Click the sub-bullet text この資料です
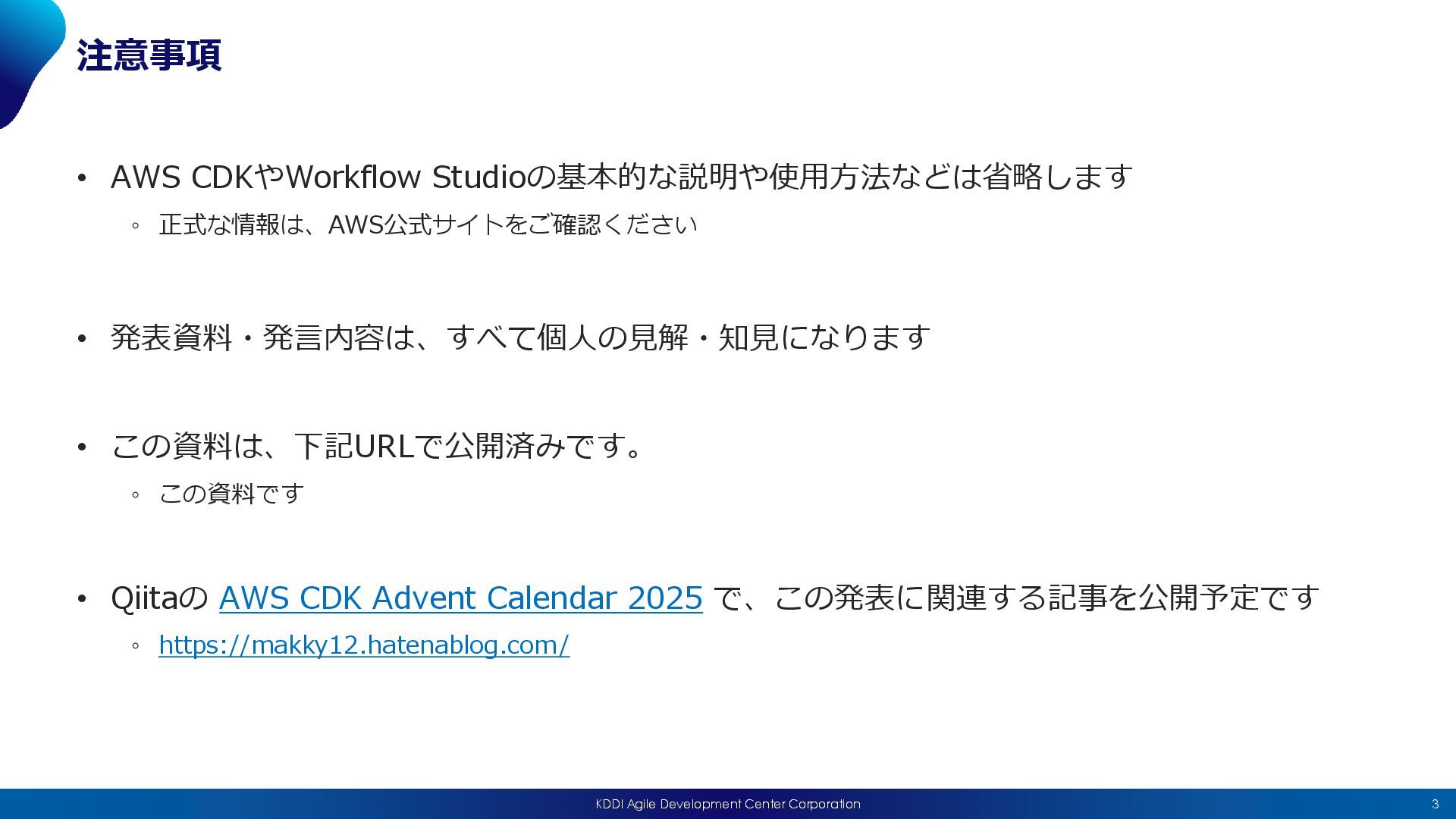The image size is (1456, 819). (x=231, y=494)
